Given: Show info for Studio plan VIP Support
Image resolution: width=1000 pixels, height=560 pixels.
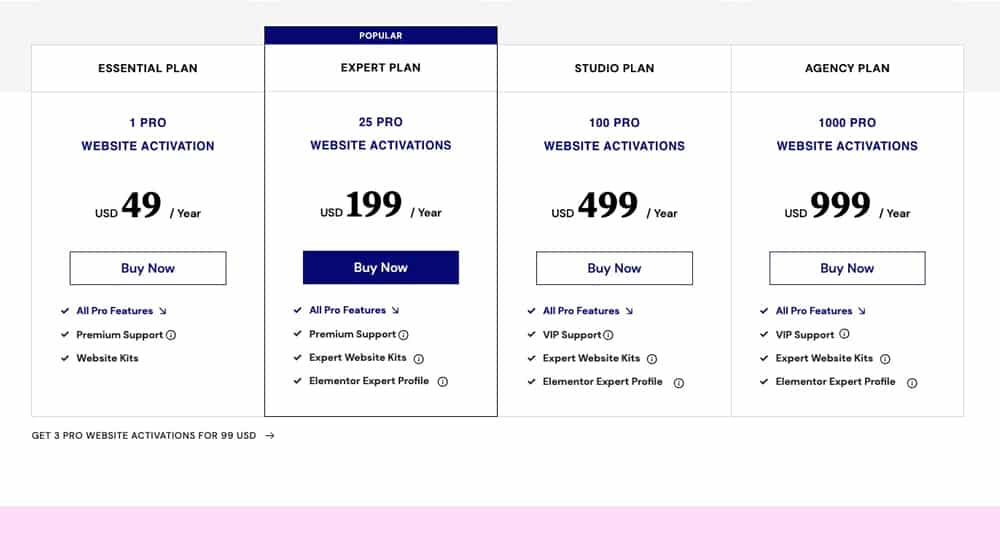Looking at the screenshot, I should coord(608,335).
